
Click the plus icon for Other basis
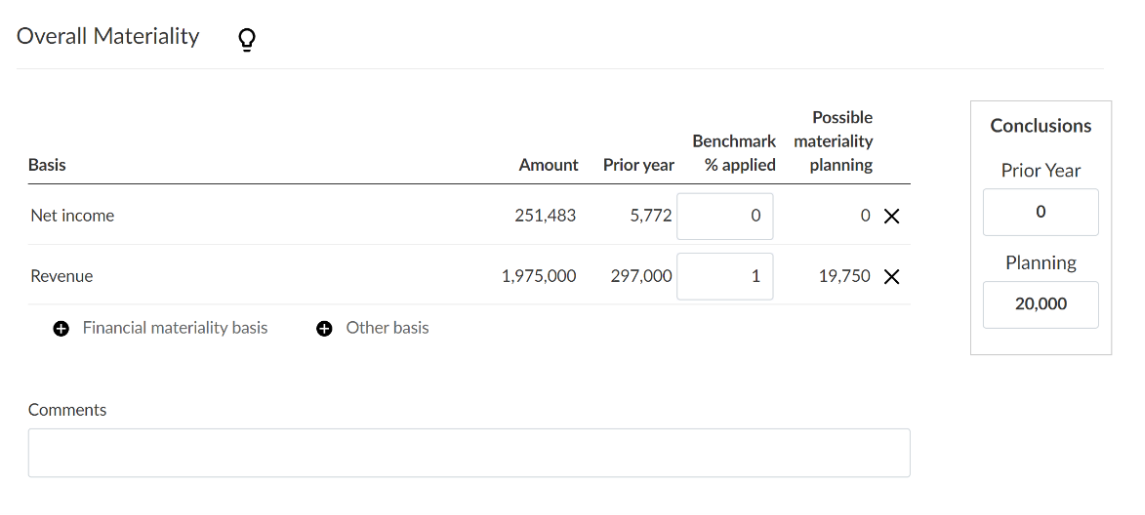pyautogui.click(x=324, y=328)
